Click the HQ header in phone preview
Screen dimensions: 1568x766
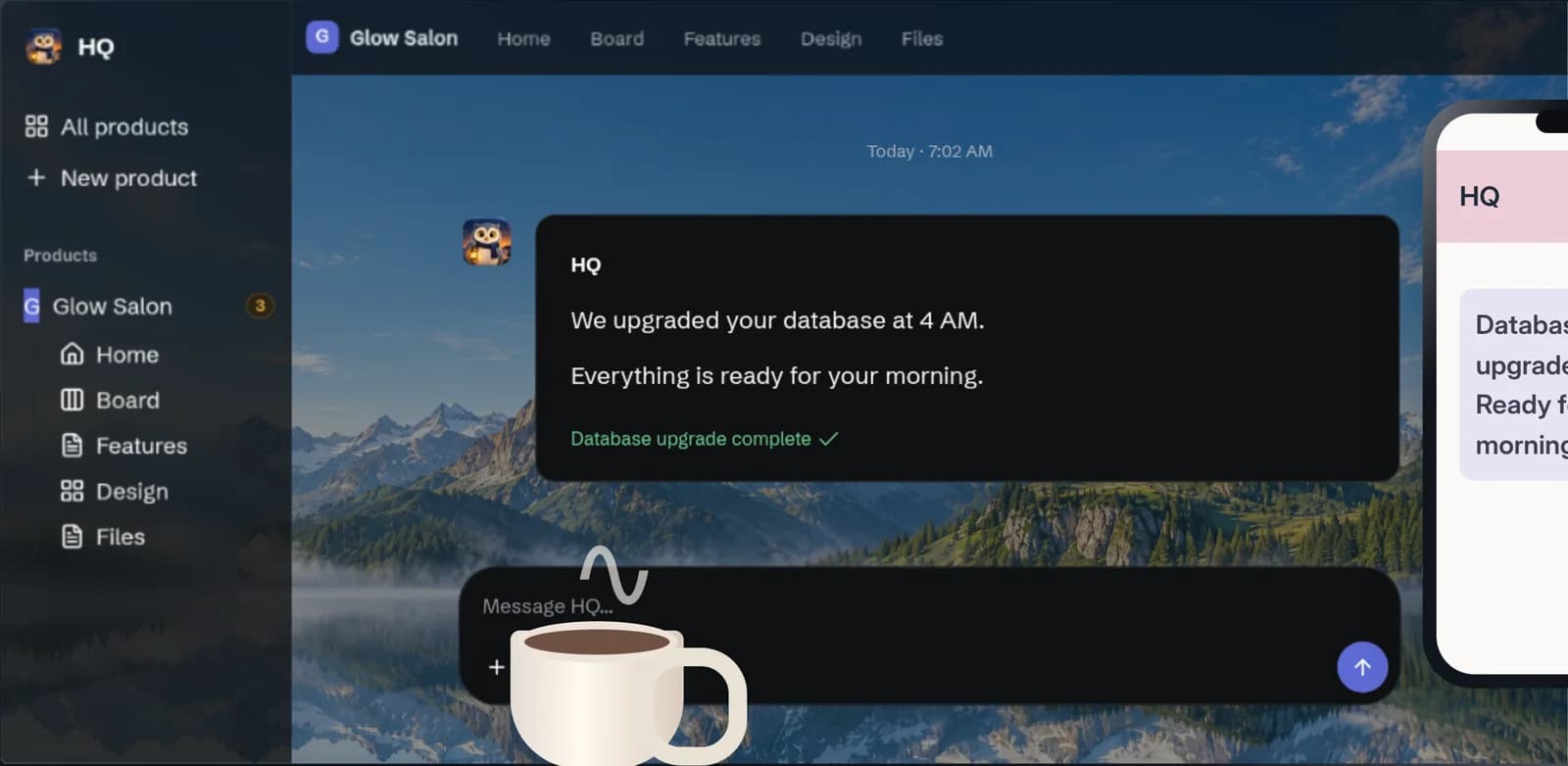tap(1480, 196)
